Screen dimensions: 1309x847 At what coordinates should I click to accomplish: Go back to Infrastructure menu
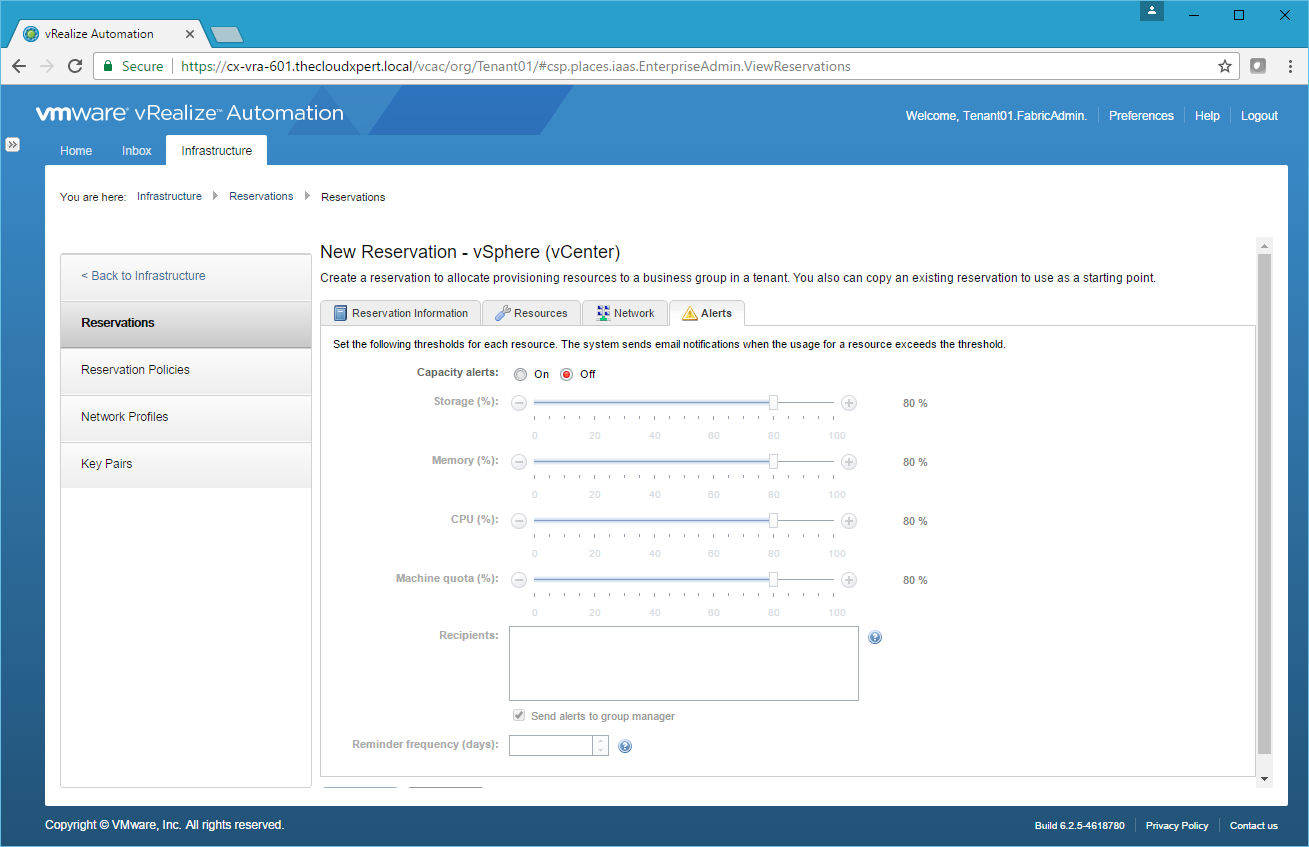pyautogui.click(x=143, y=276)
